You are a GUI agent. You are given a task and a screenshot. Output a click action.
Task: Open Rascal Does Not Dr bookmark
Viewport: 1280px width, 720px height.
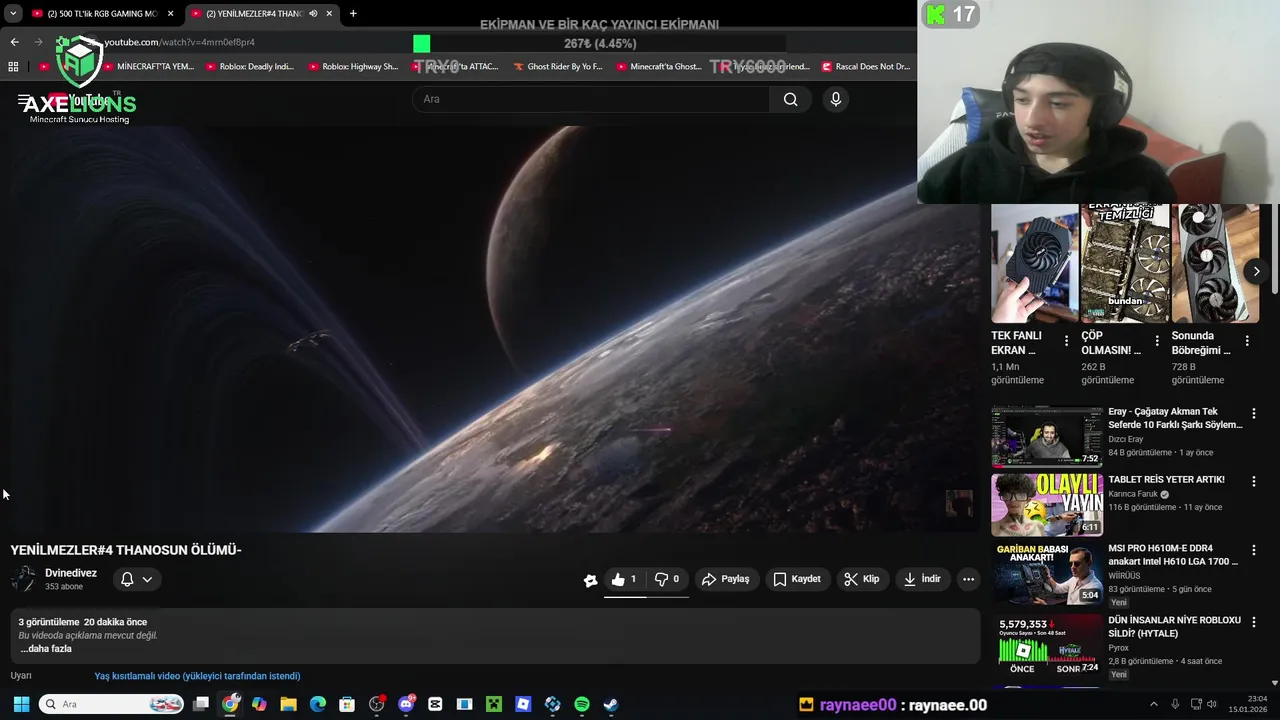coord(865,67)
